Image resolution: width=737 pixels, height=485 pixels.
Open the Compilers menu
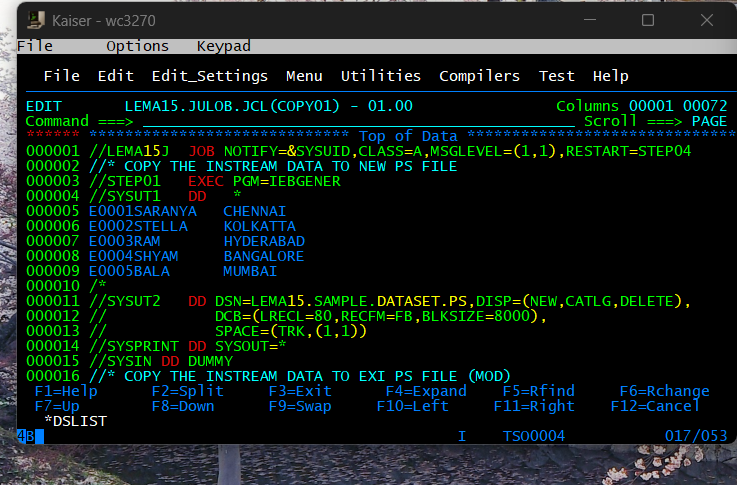click(479, 76)
